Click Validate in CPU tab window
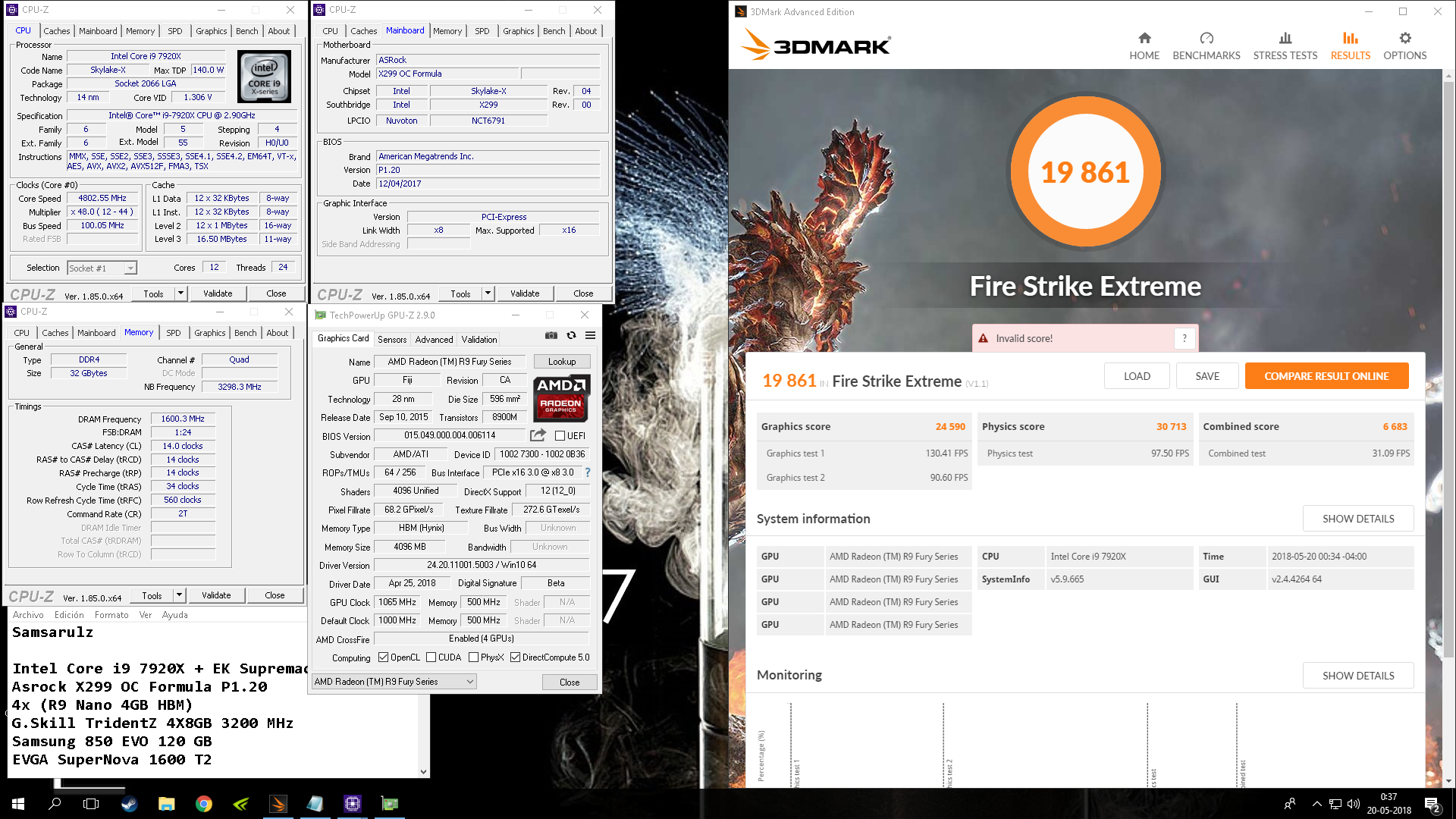 point(218,293)
